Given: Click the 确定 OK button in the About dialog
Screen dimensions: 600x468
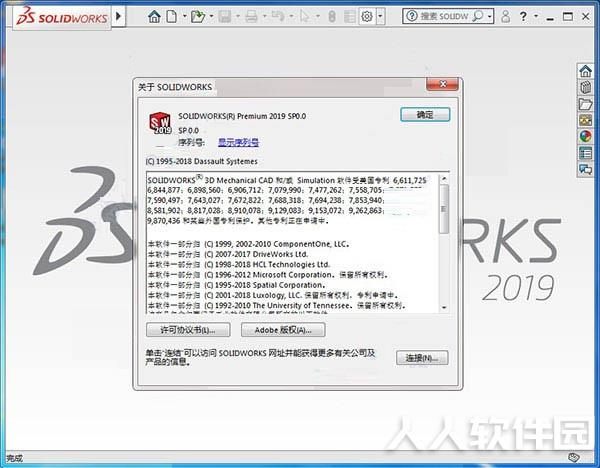Looking at the screenshot, I should pos(425,114).
